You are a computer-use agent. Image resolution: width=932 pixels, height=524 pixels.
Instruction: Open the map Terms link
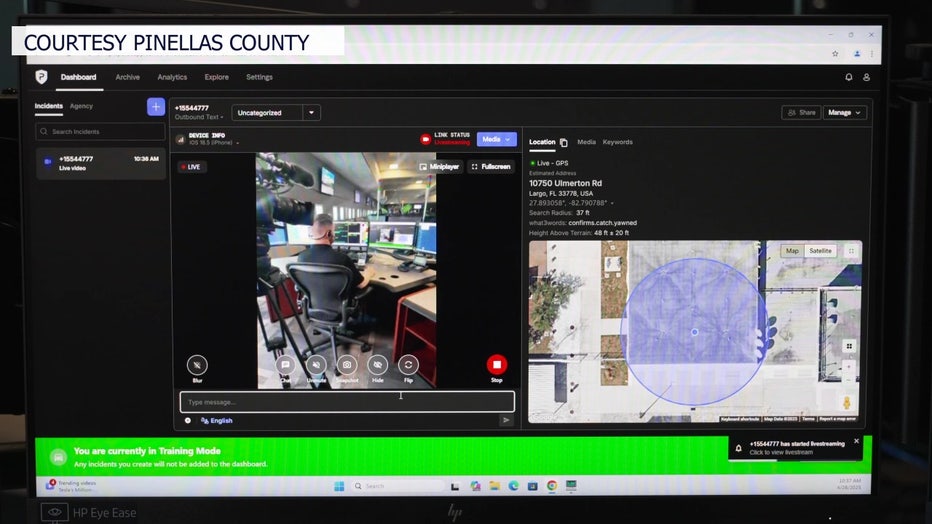click(x=808, y=419)
